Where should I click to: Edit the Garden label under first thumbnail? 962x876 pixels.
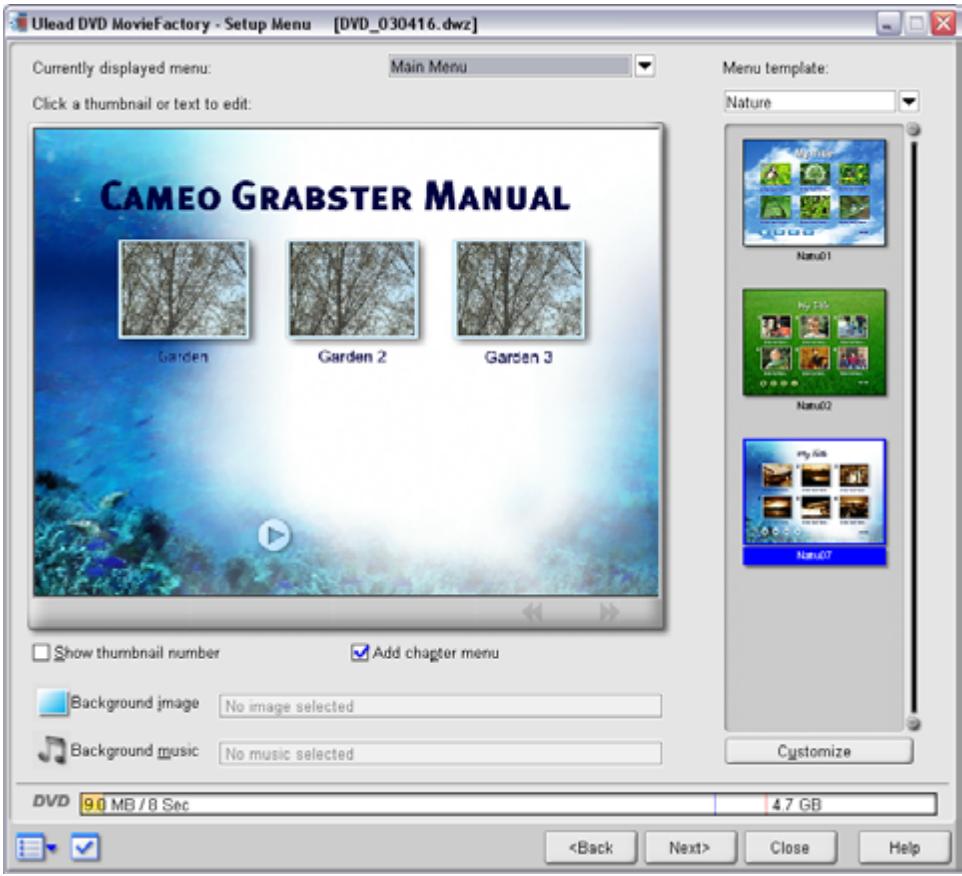click(183, 357)
